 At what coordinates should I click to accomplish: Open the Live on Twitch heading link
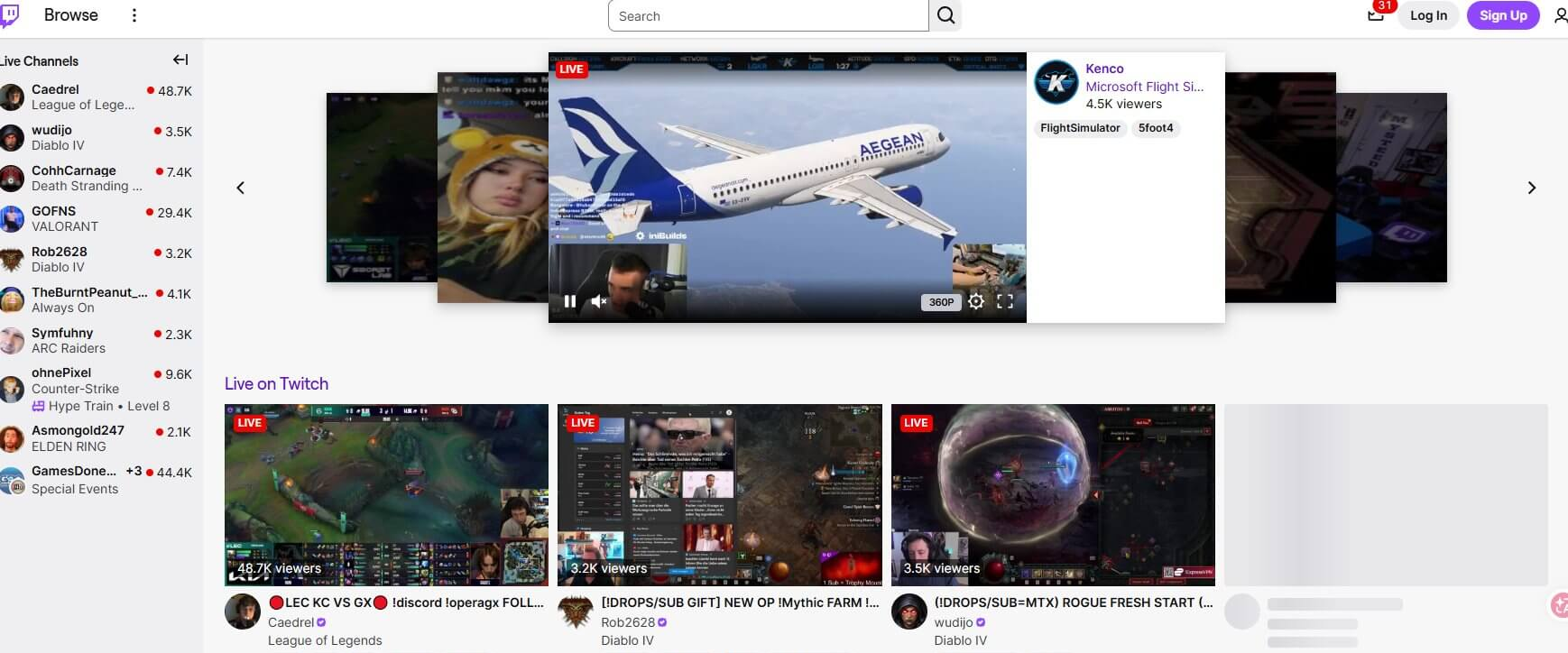click(276, 383)
